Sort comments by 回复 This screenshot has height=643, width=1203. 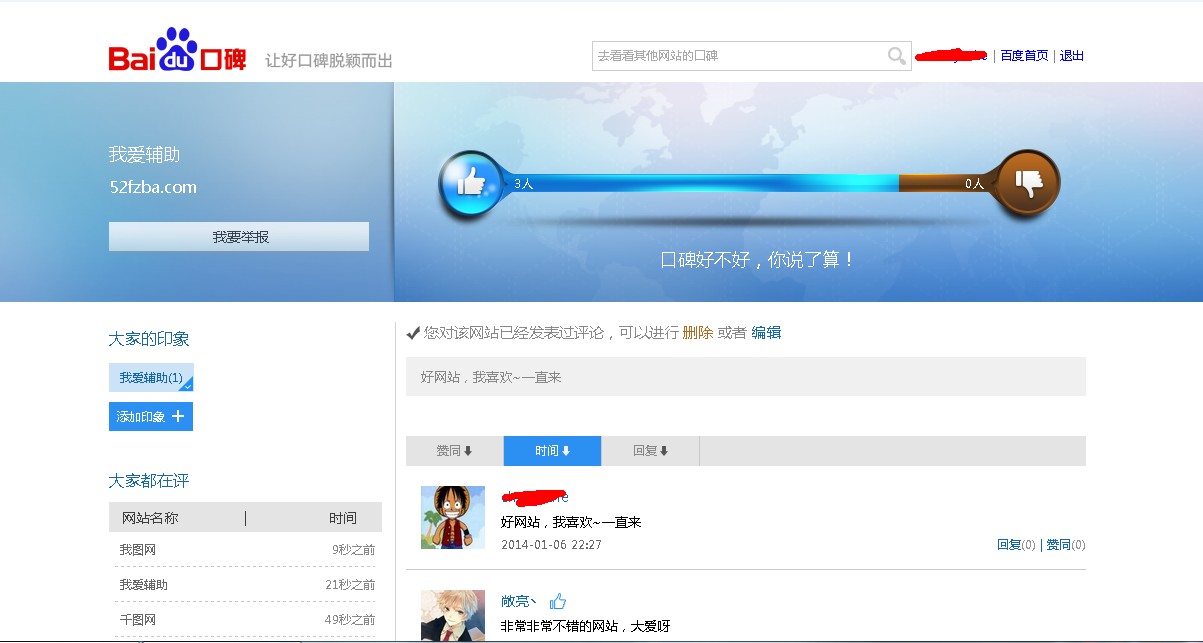[650, 451]
